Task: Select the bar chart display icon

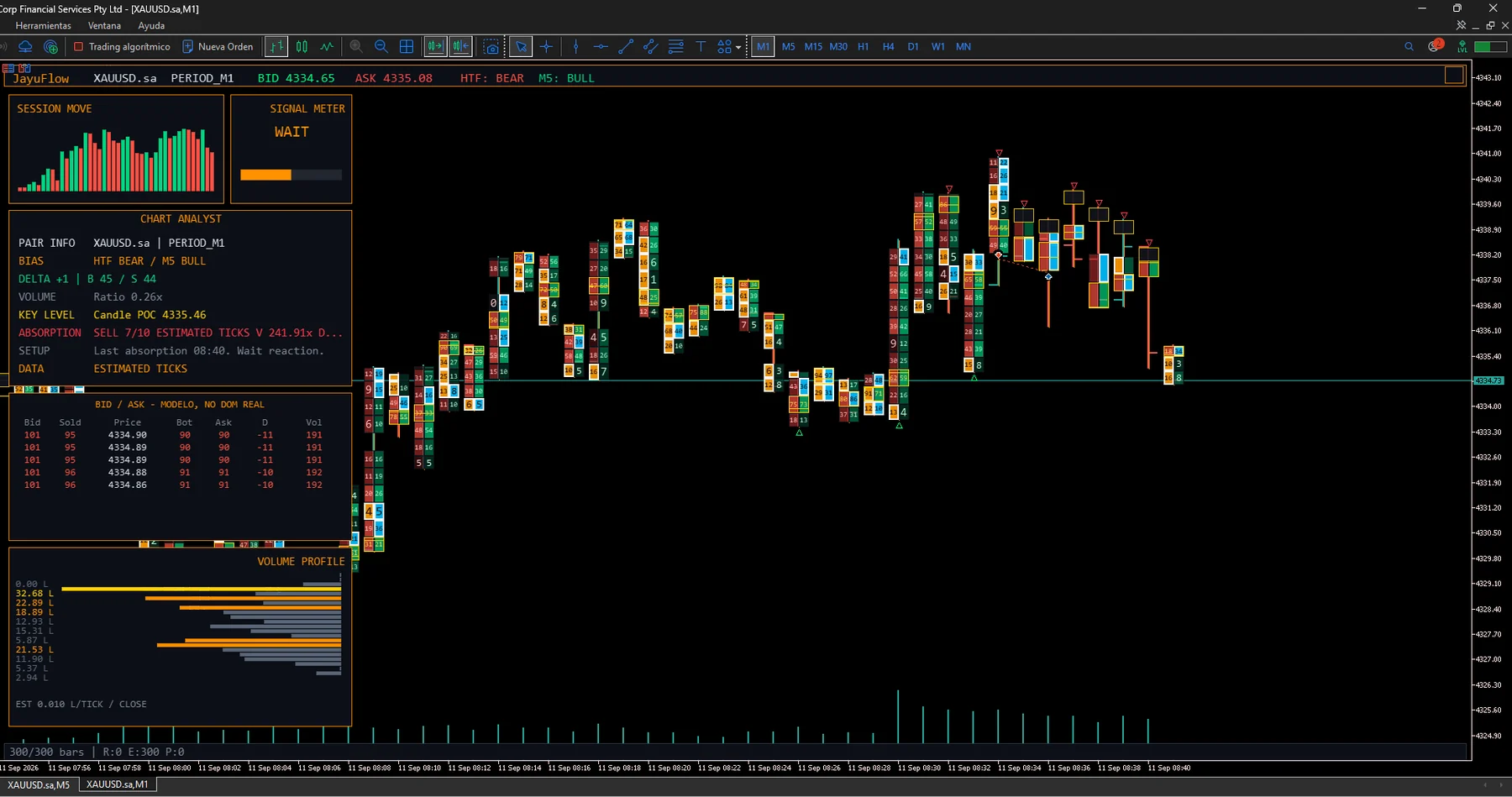Action: pyautogui.click(x=276, y=47)
